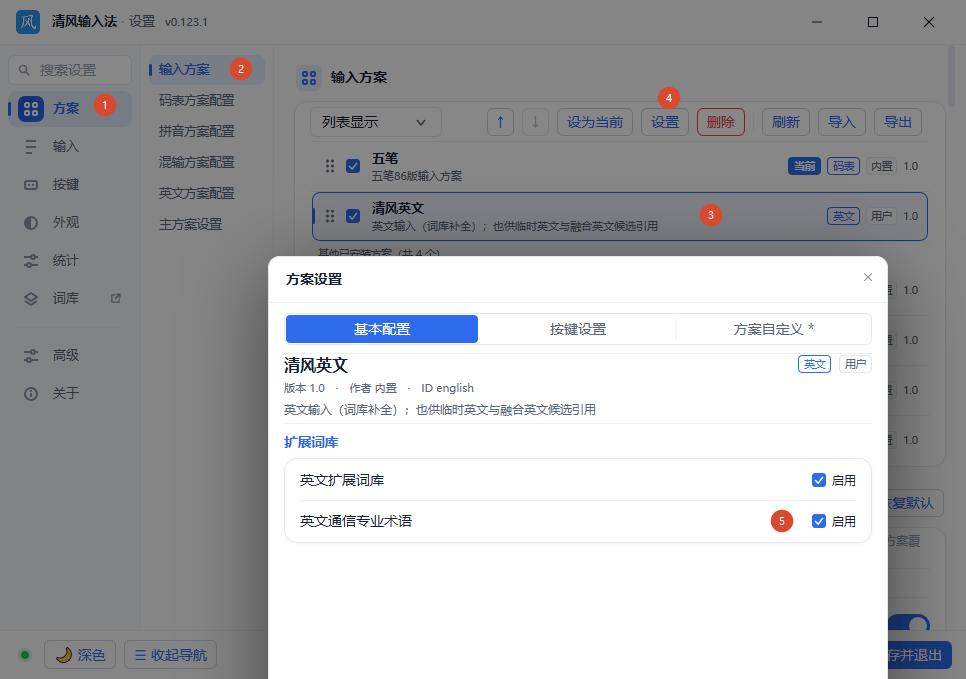Click the 刷新 button
This screenshot has width=966, height=679.
[x=785, y=122]
